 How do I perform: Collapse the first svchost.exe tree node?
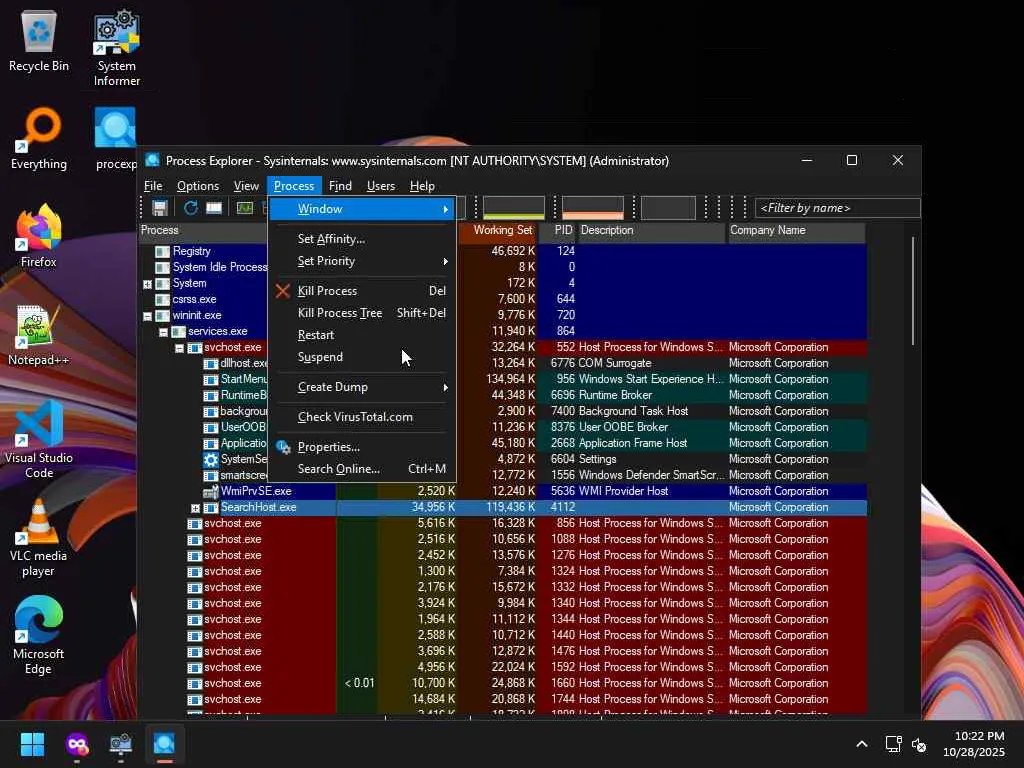(180, 348)
